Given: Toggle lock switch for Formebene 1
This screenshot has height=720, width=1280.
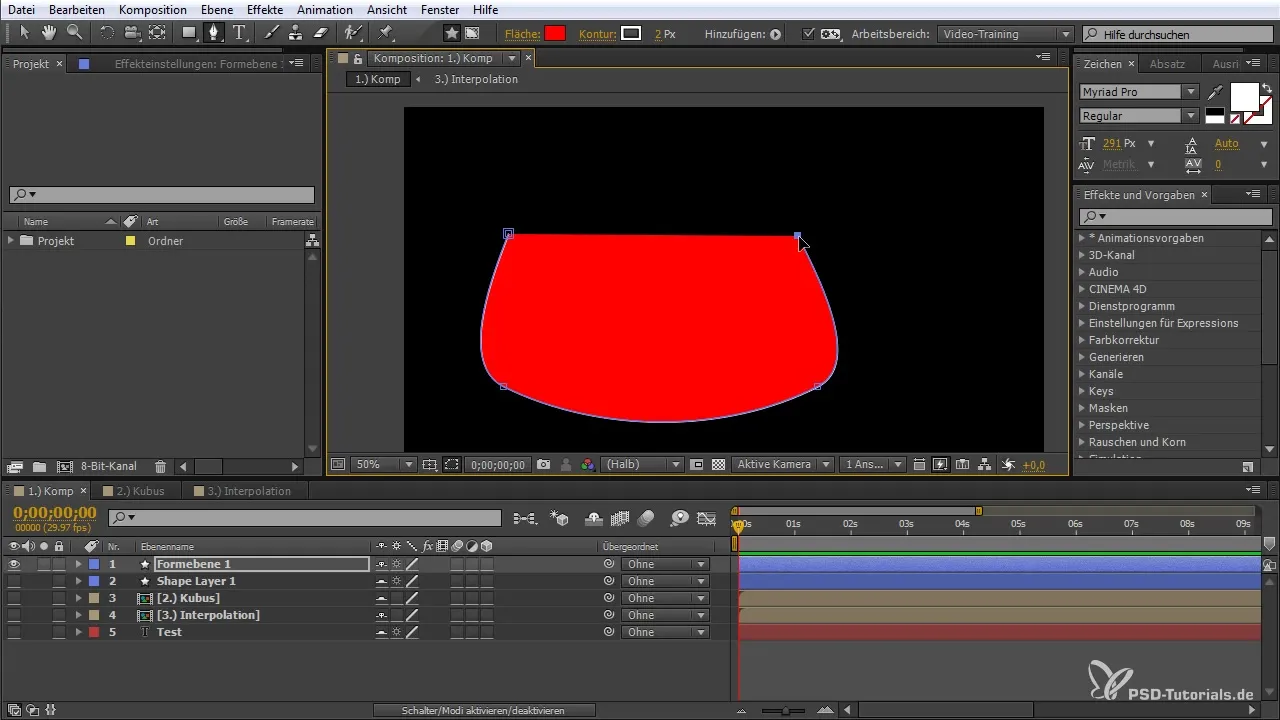Looking at the screenshot, I should [x=59, y=564].
